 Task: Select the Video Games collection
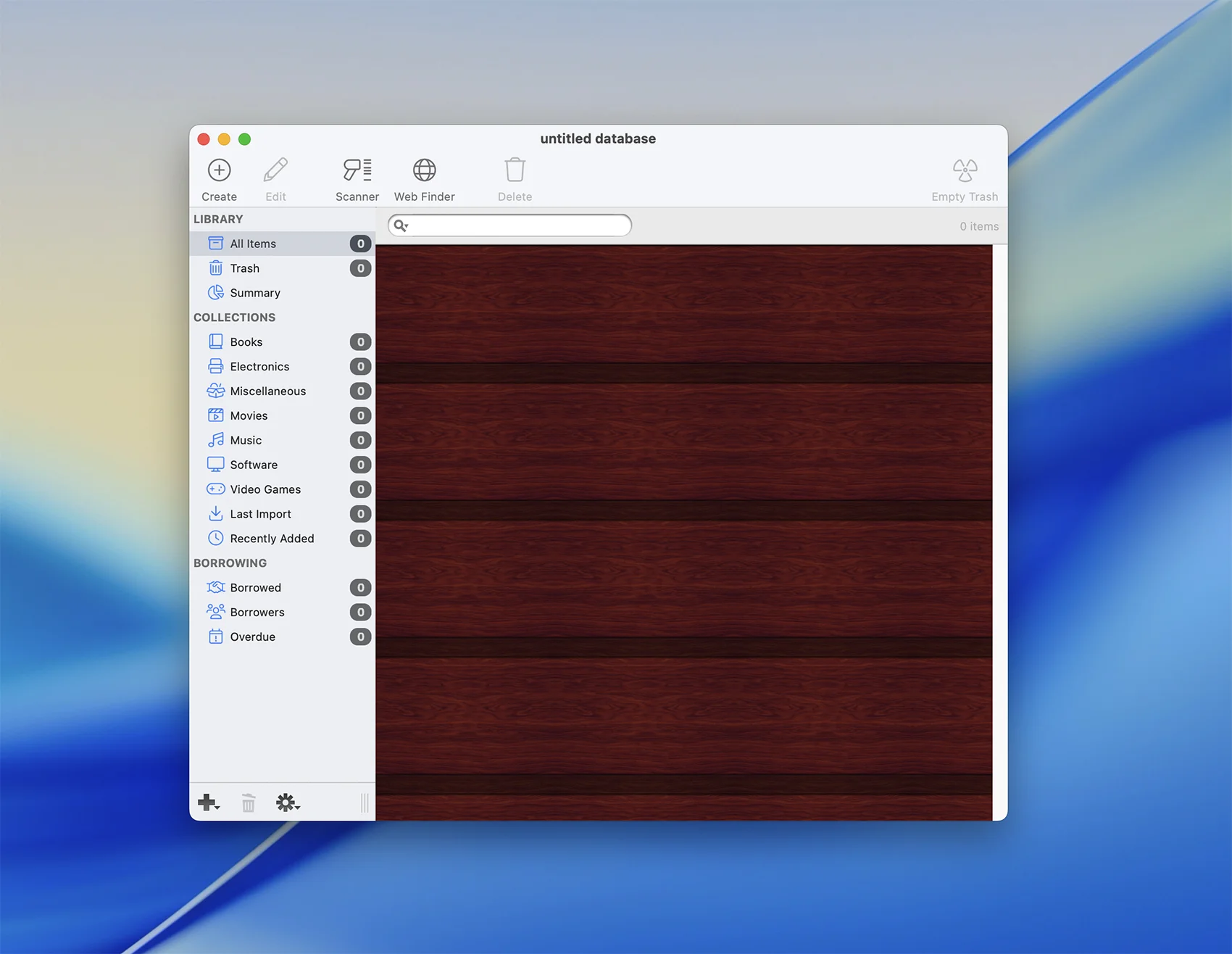coord(265,489)
